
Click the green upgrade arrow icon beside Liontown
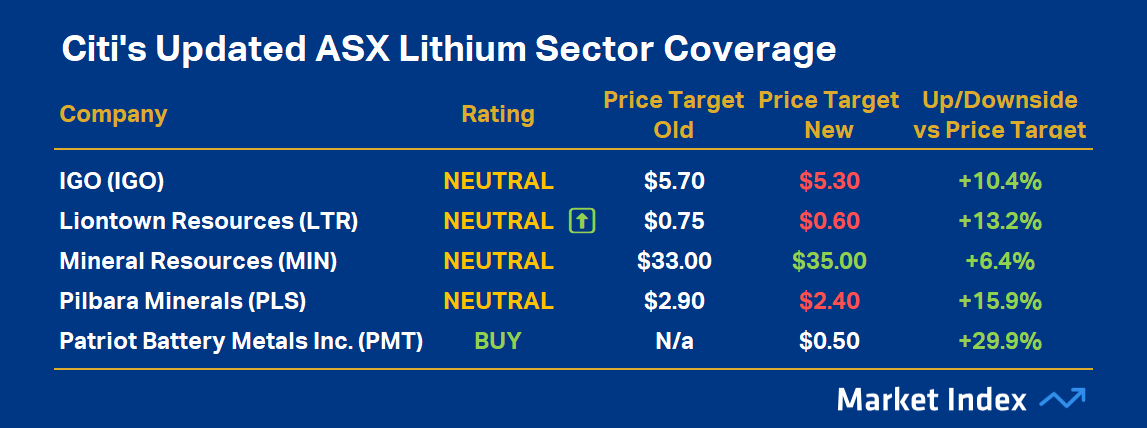[582, 221]
